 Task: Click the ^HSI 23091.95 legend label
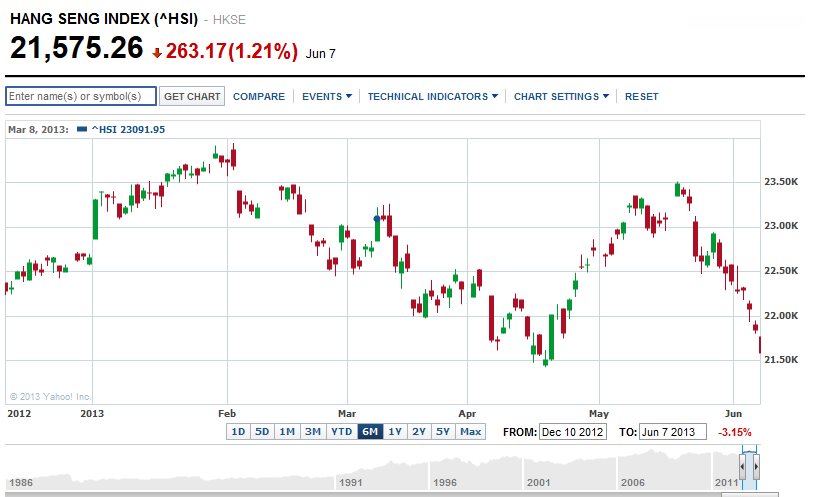point(128,130)
